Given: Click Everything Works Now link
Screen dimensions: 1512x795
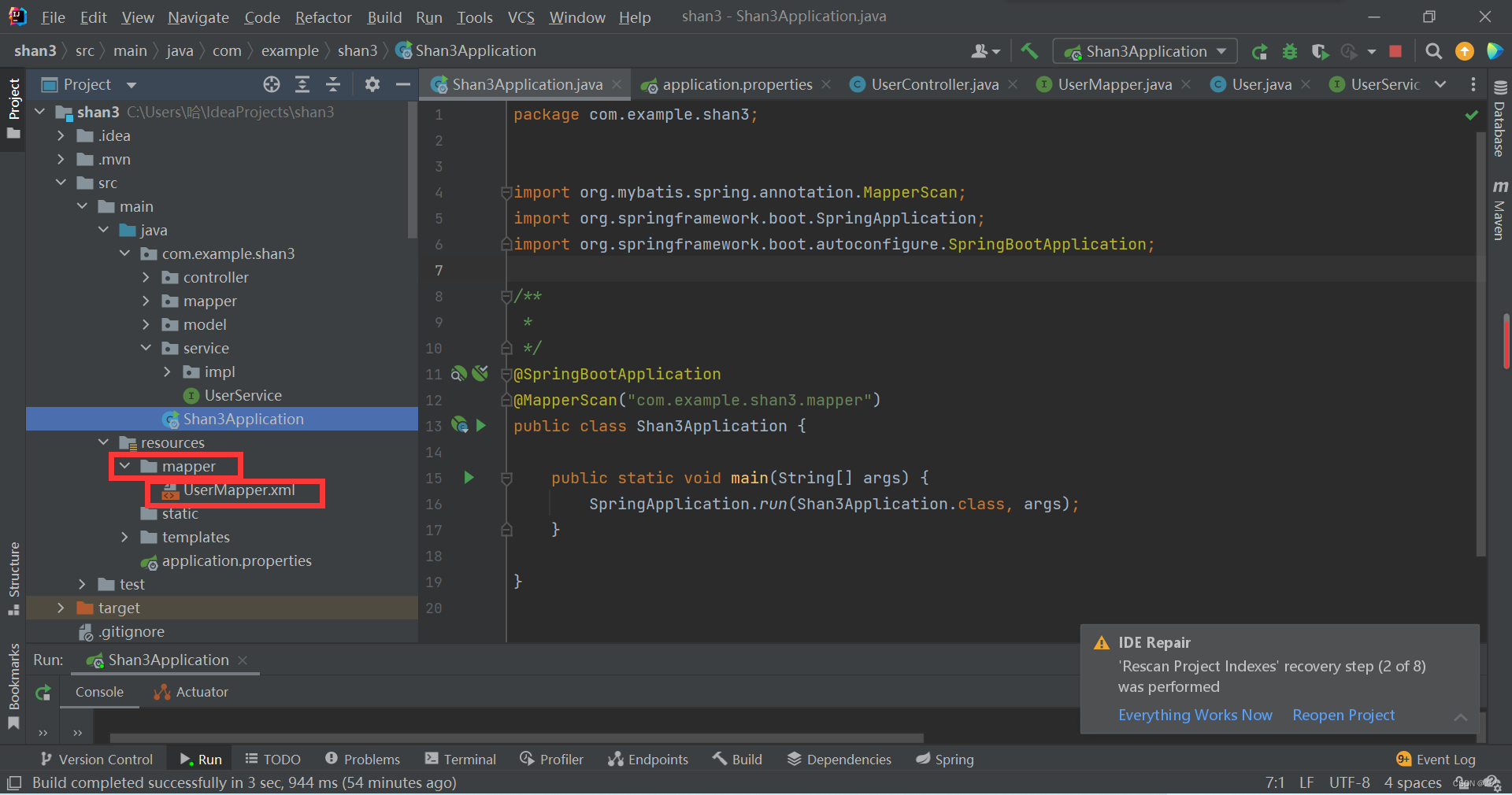Looking at the screenshot, I should (x=1195, y=715).
